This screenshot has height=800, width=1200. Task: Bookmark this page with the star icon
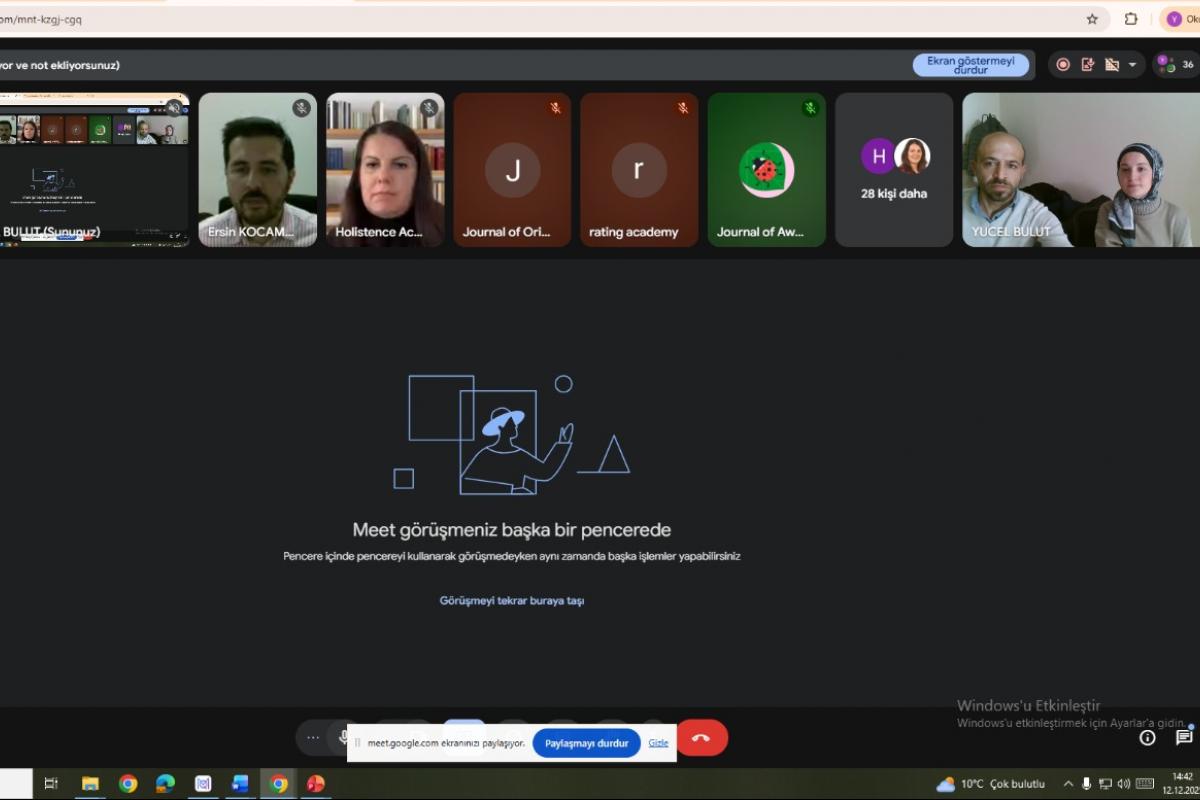(1092, 19)
